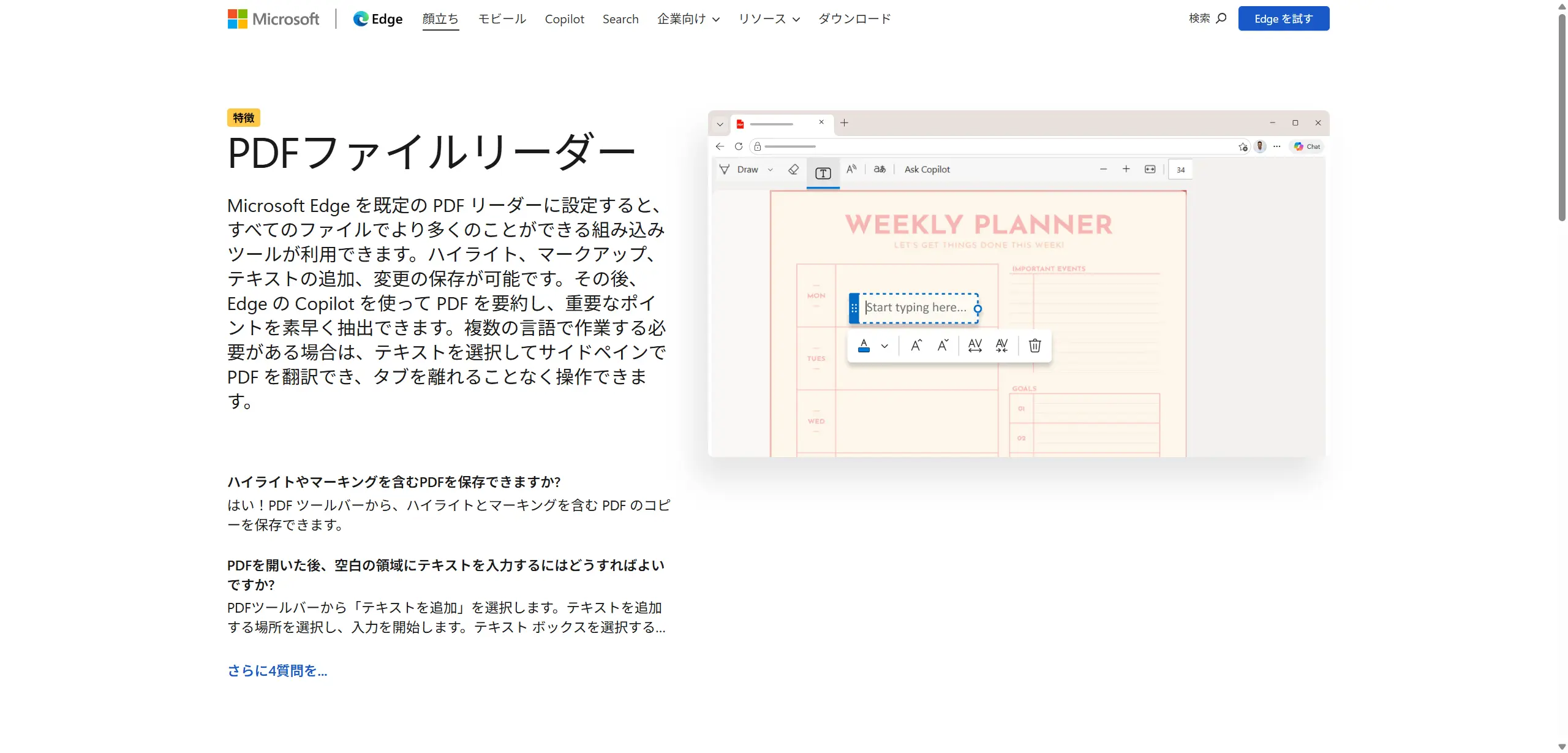1568x753 pixels.
Task: Select the Add text tool icon
Action: [x=823, y=173]
